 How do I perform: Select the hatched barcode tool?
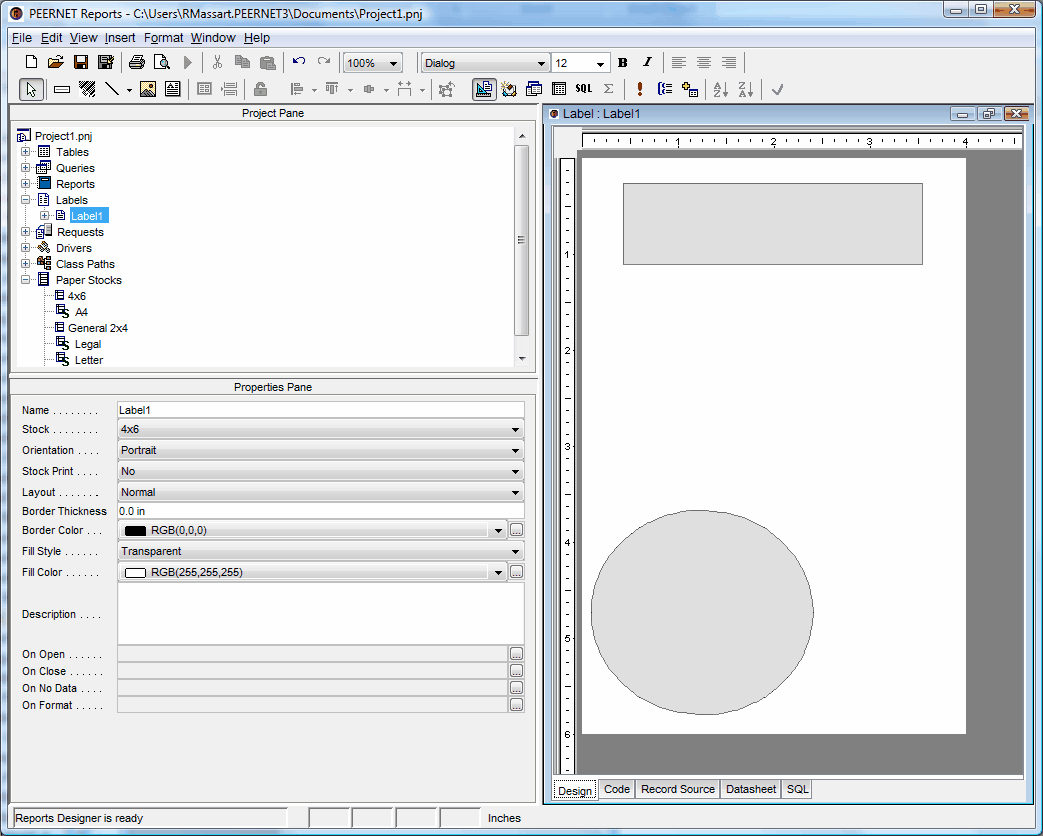87,89
